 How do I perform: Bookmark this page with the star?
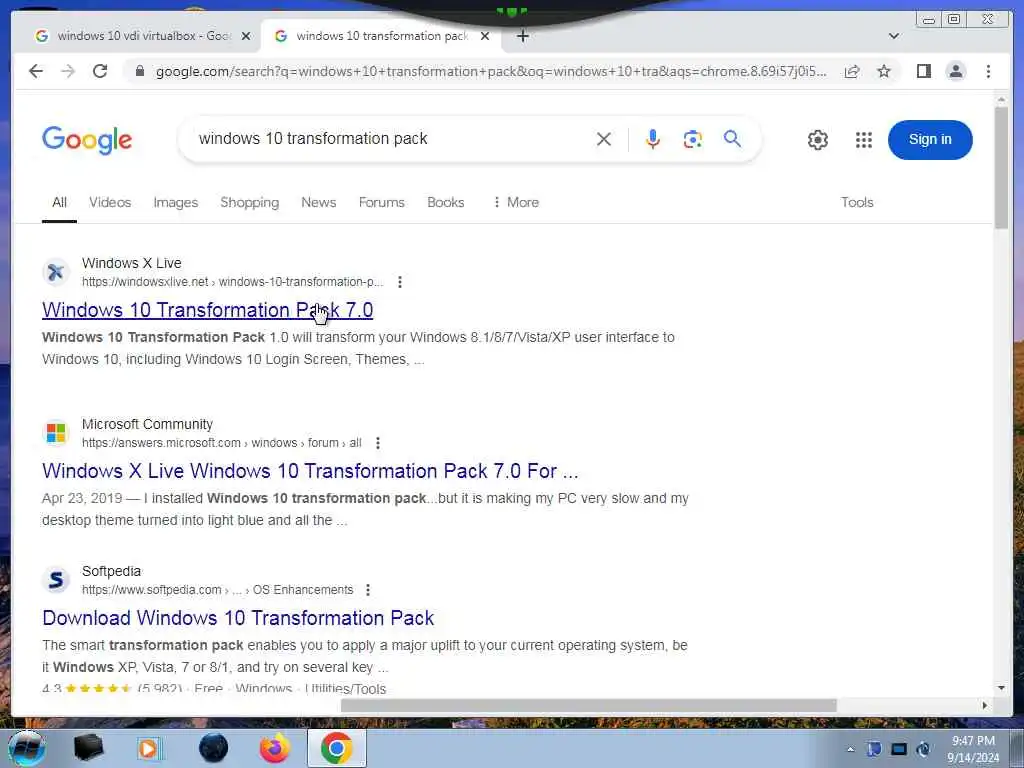click(x=884, y=71)
